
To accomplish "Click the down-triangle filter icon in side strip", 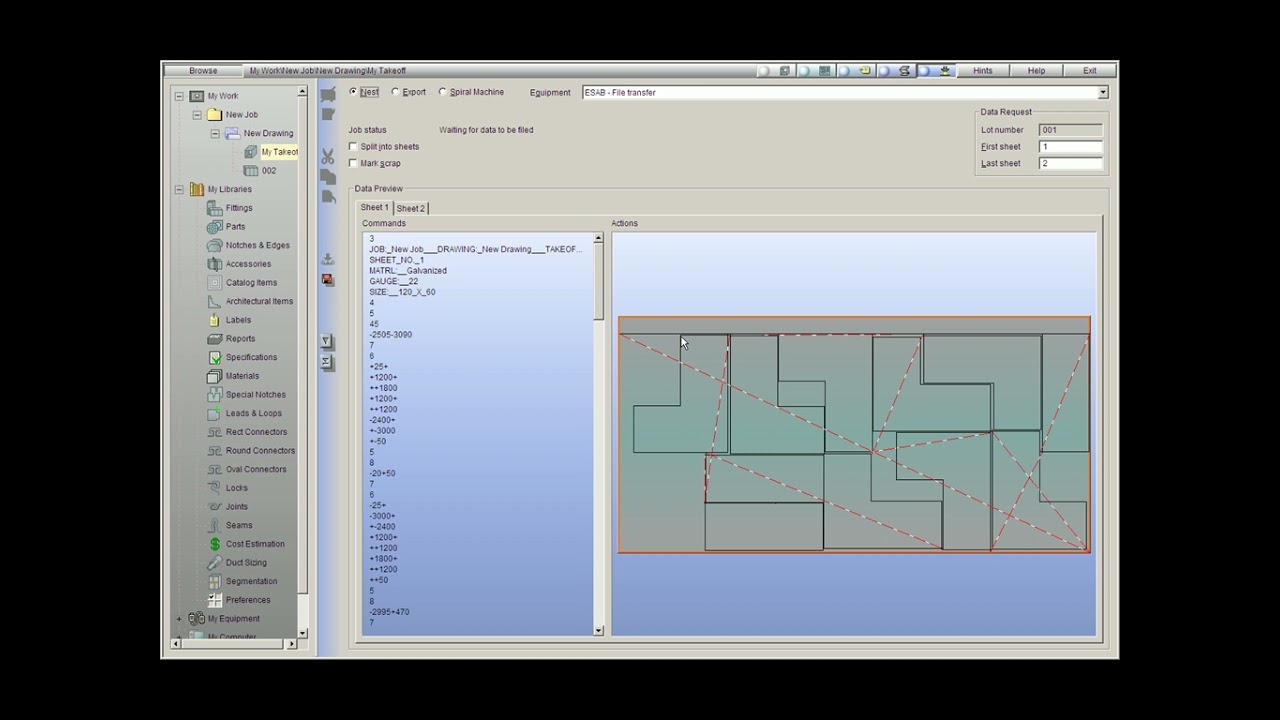I will point(327,341).
